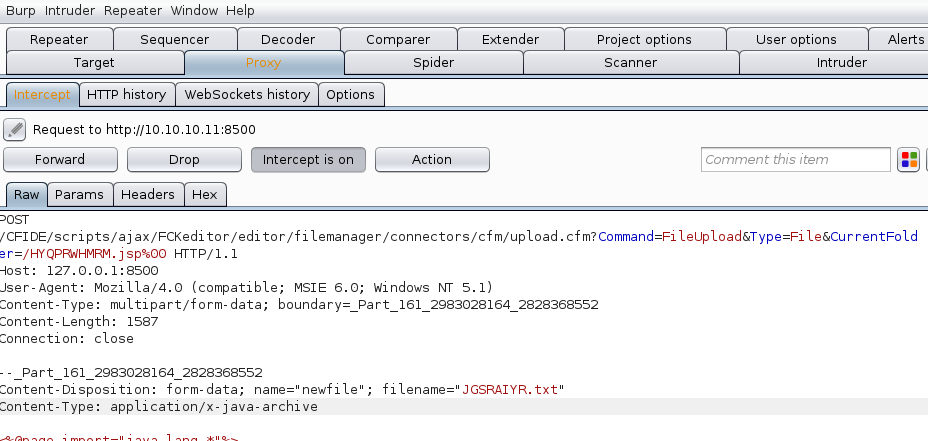Screen dimensions: 928x441
Task: Open the HTTP history sub-tab
Action: (x=127, y=95)
